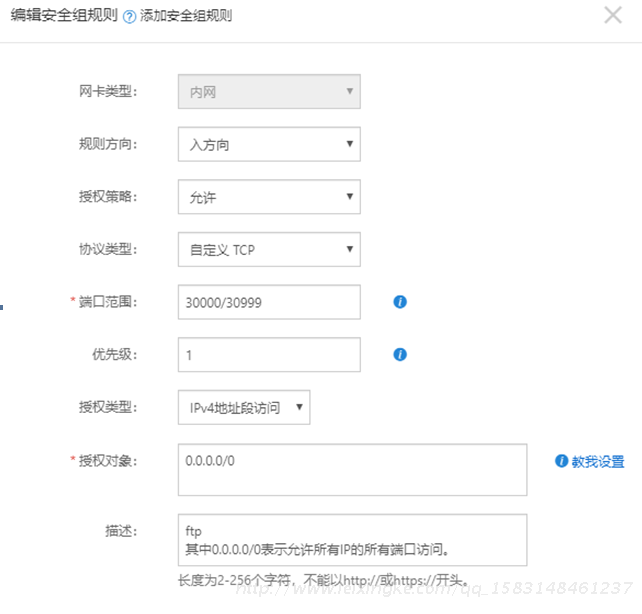Focus the 描述 text area containing ftp
Viewport: 642px width, 614px height.
pos(352,539)
